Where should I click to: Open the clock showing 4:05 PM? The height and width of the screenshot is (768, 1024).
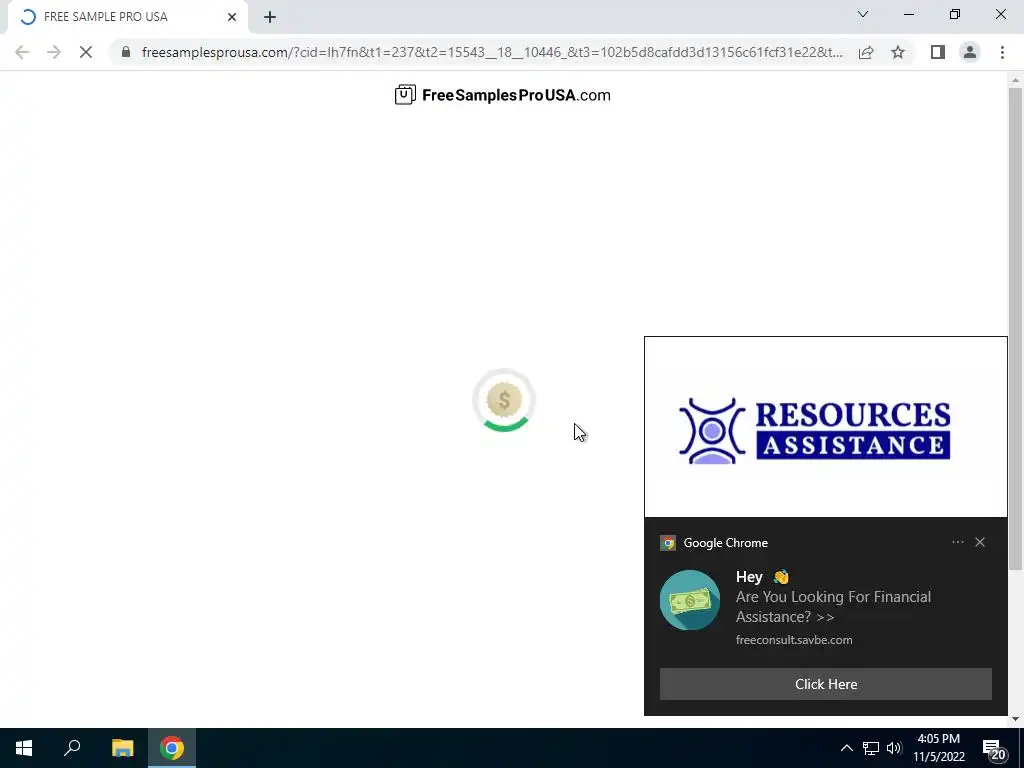[938, 748]
